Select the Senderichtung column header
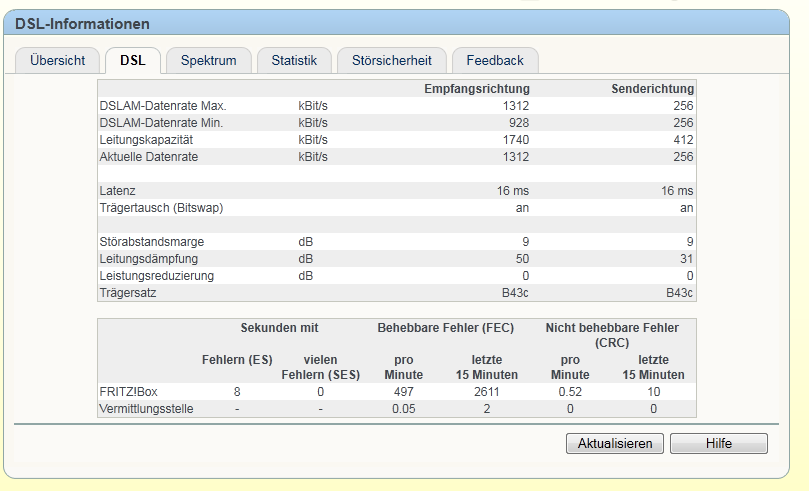809x491 pixels. [x=652, y=89]
